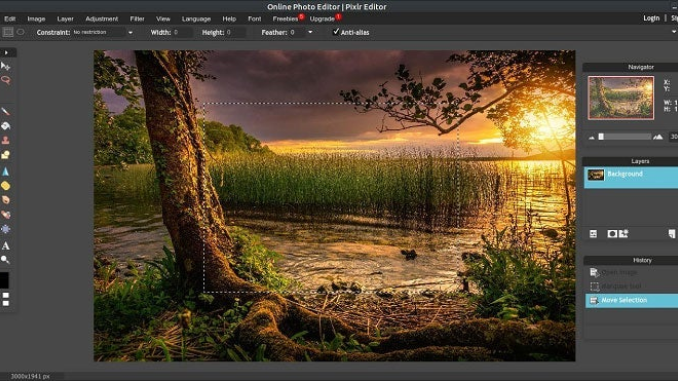Image resolution: width=678 pixels, height=381 pixels.
Task: Open the Filter menu
Action: point(137,19)
